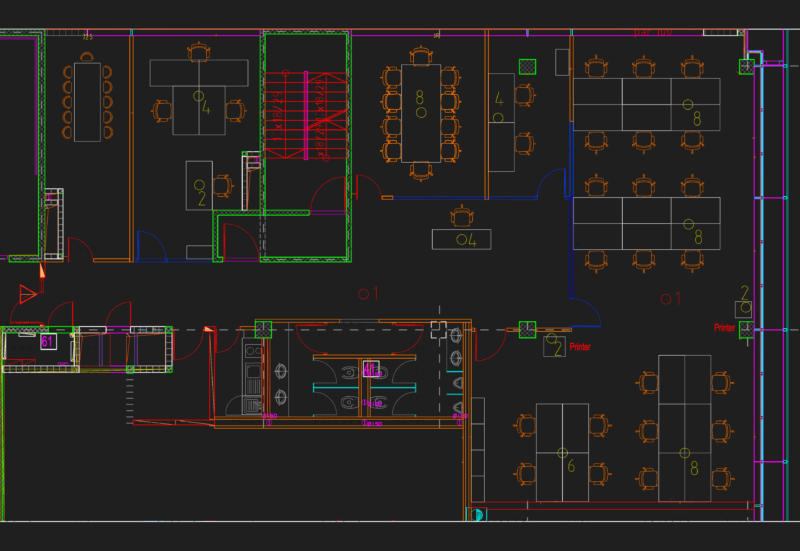800x551 pixels.
Task: Select the green hatched column above the central "2" box
Action: (528, 330)
